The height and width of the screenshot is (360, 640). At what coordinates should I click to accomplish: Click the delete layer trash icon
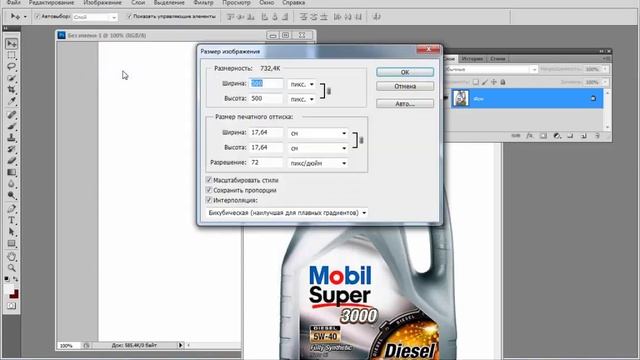point(597,136)
